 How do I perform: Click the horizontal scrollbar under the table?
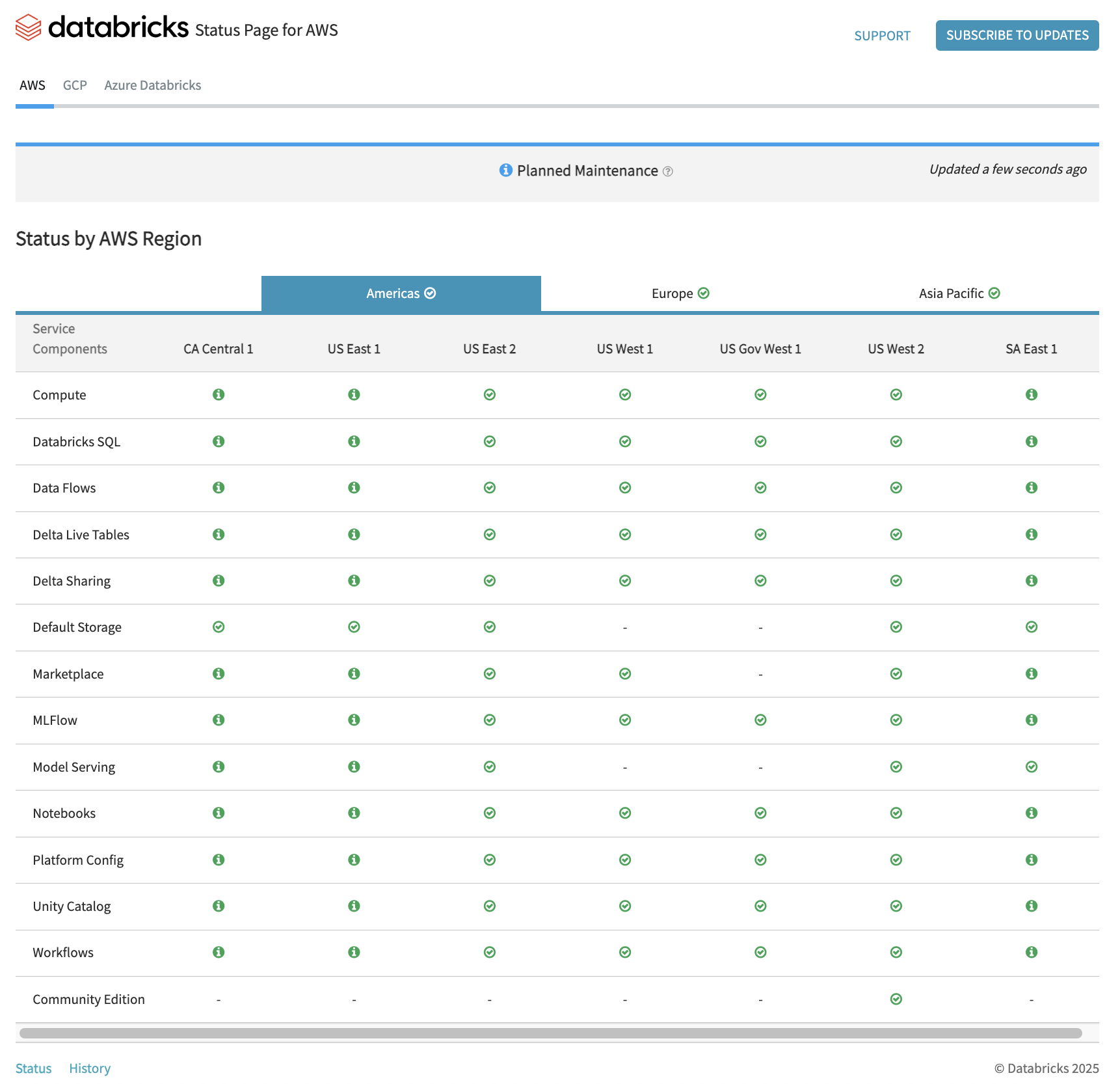point(550,1033)
